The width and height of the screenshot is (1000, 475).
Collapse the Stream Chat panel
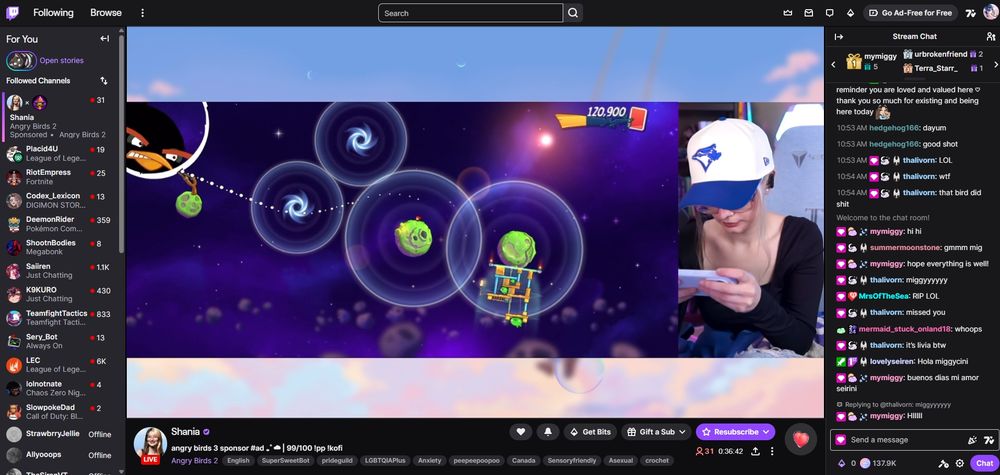click(839, 37)
